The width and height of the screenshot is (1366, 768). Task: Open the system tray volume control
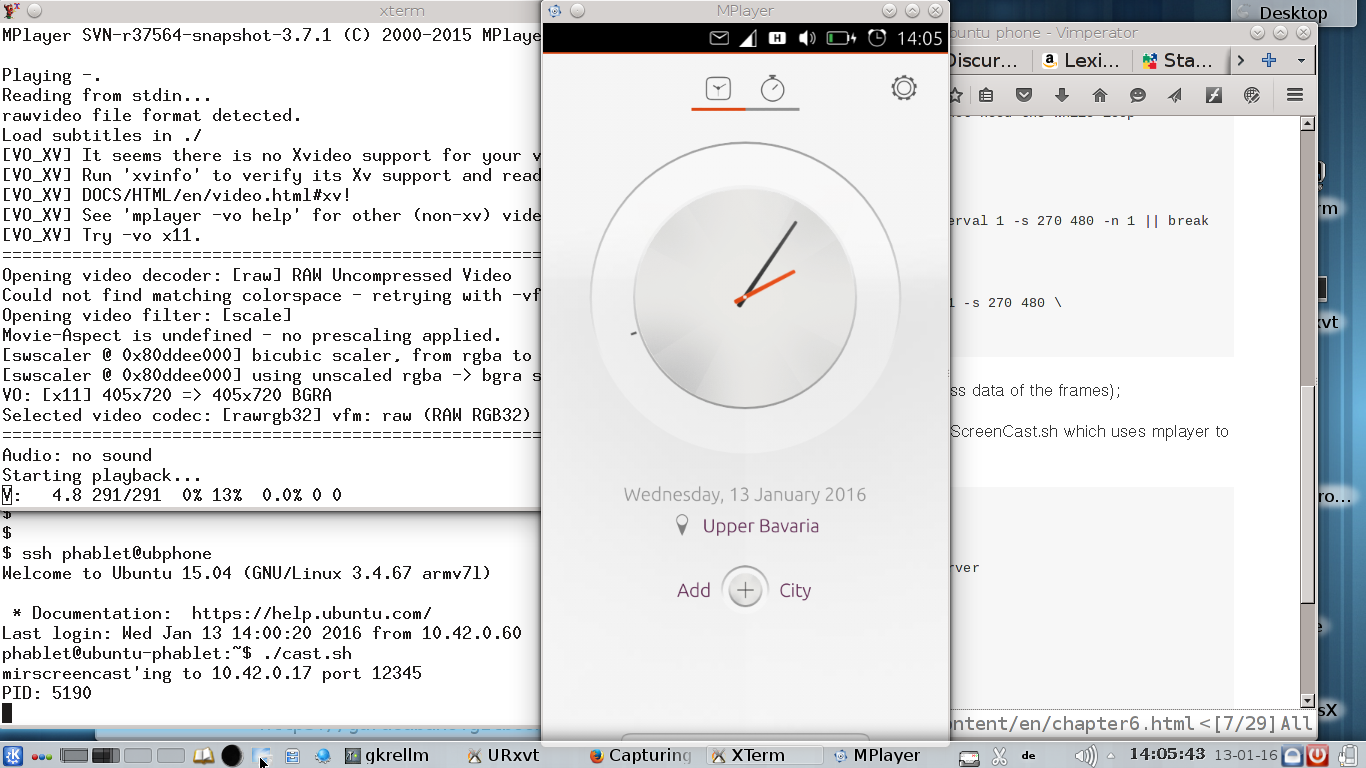pos(1085,756)
